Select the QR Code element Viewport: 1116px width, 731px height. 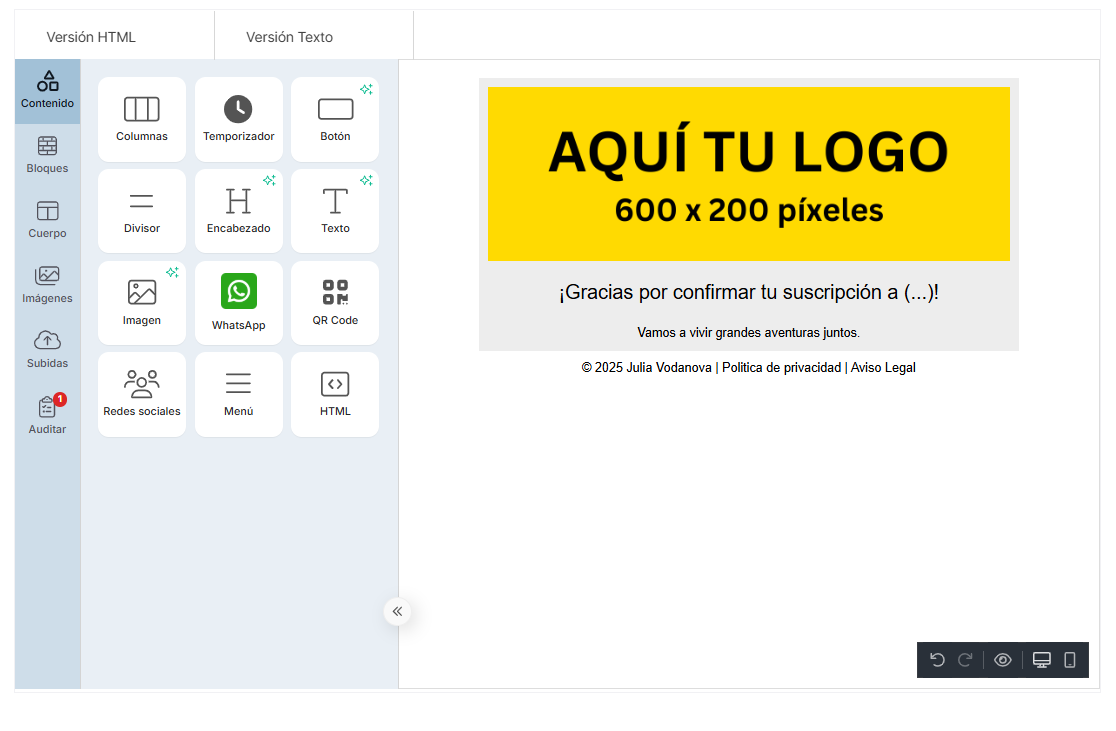(x=335, y=303)
